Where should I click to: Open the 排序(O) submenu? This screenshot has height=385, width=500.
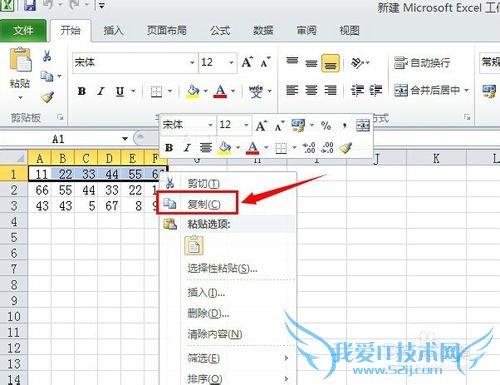click(x=228, y=378)
